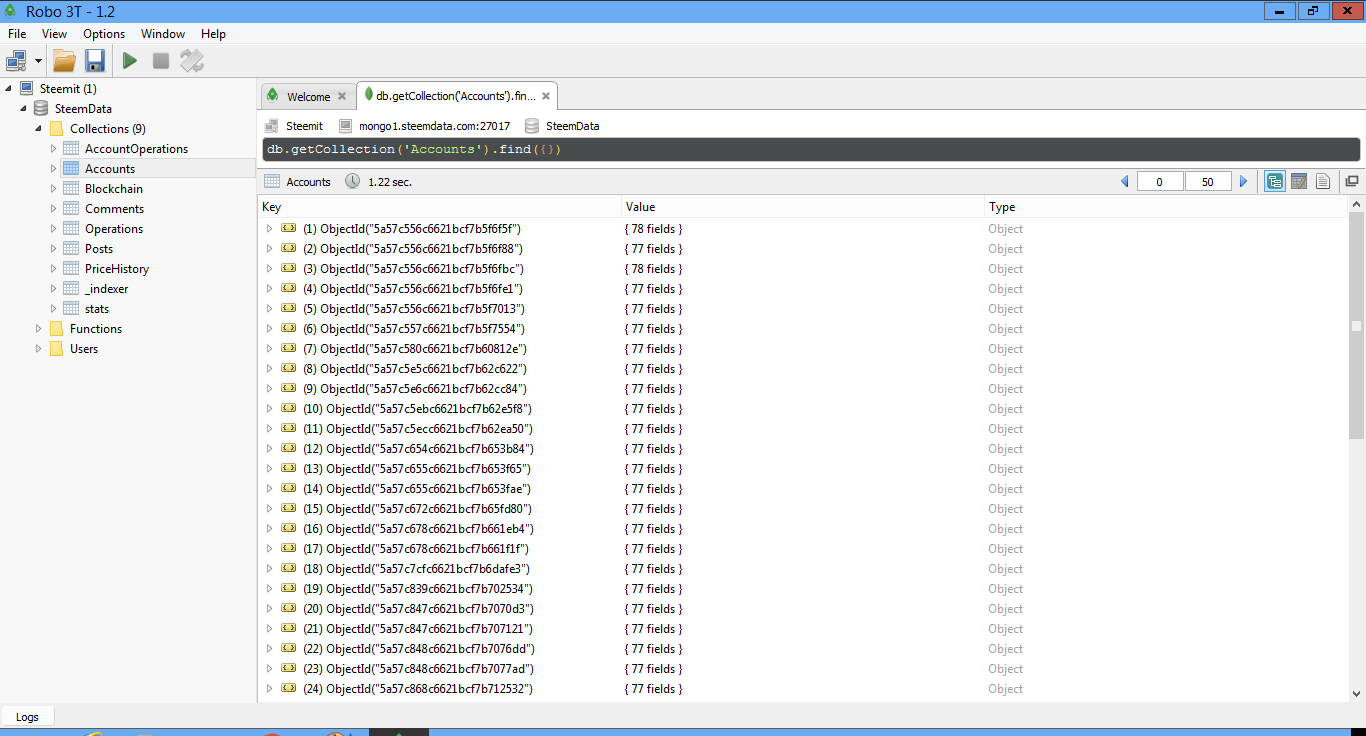1366x736 pixels.
Task: Click the Rotate output orientation icon
Action: pyautogui.click(x=191, y=61)
